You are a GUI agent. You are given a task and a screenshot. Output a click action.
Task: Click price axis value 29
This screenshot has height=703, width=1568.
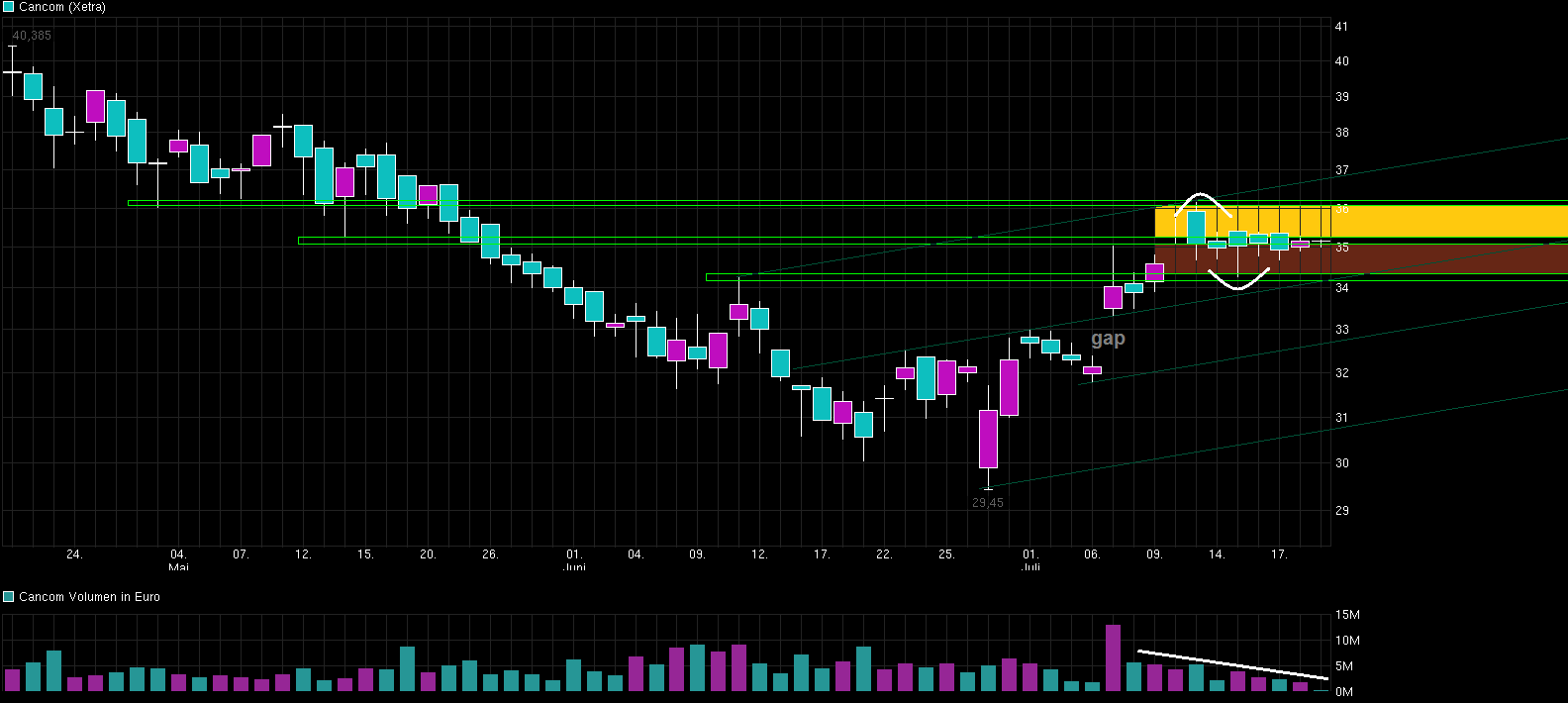click(x=1341, y=511)
